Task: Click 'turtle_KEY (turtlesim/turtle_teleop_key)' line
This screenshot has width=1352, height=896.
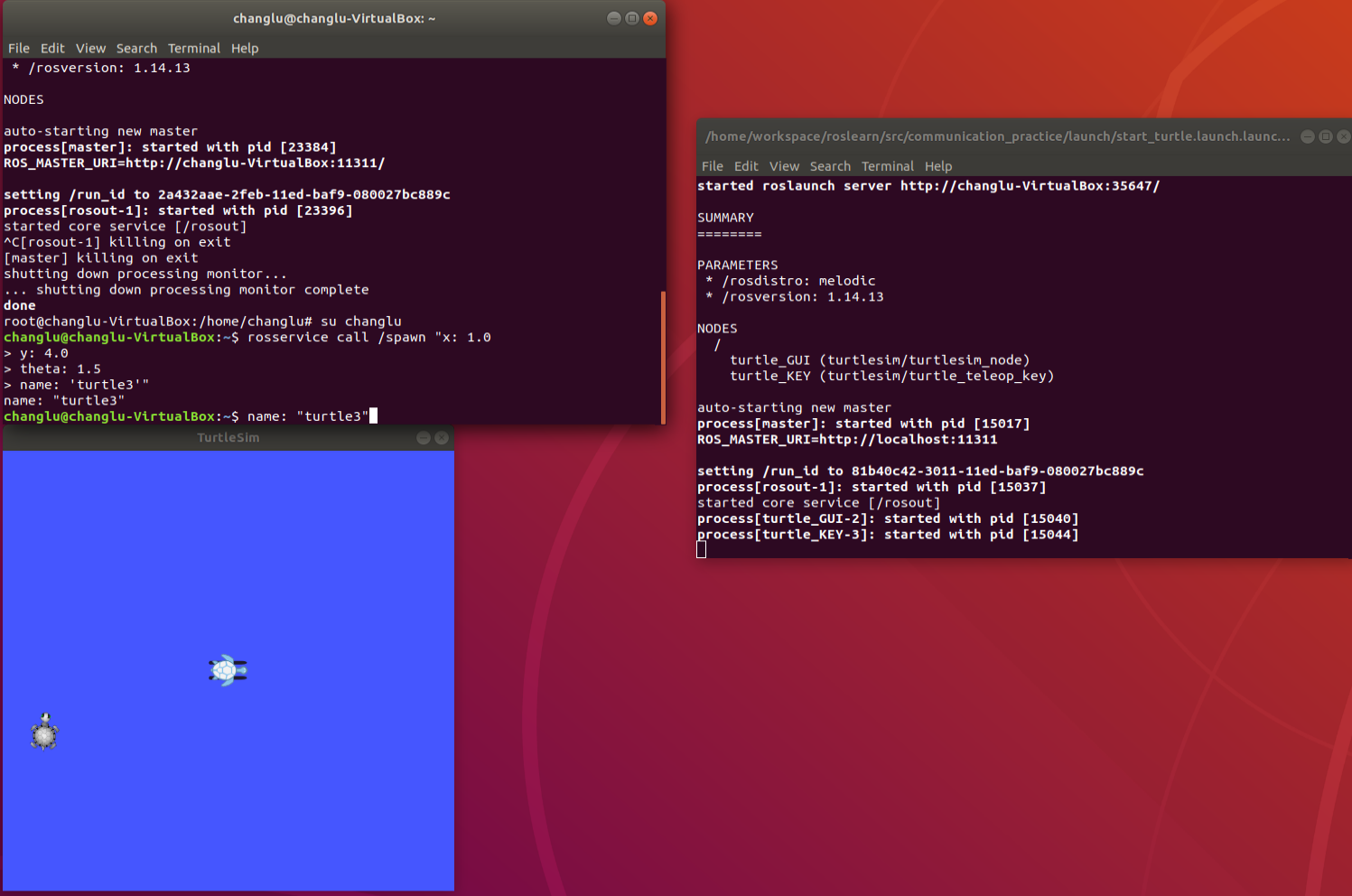Action: (x=892, y=376)
